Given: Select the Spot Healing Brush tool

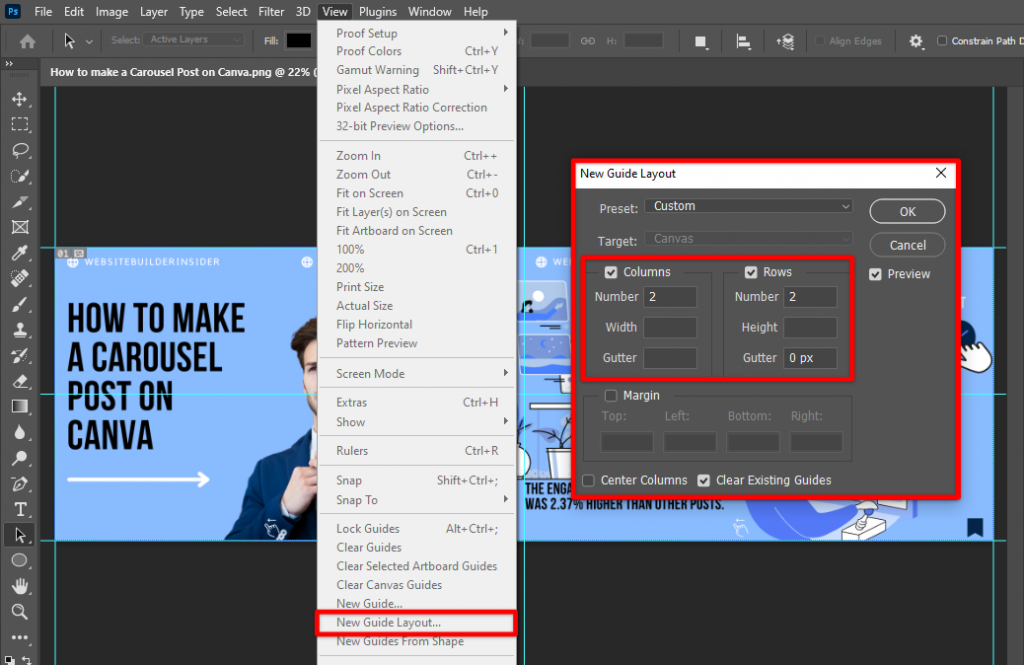Looking at the screenshot, I should [21, 279].
